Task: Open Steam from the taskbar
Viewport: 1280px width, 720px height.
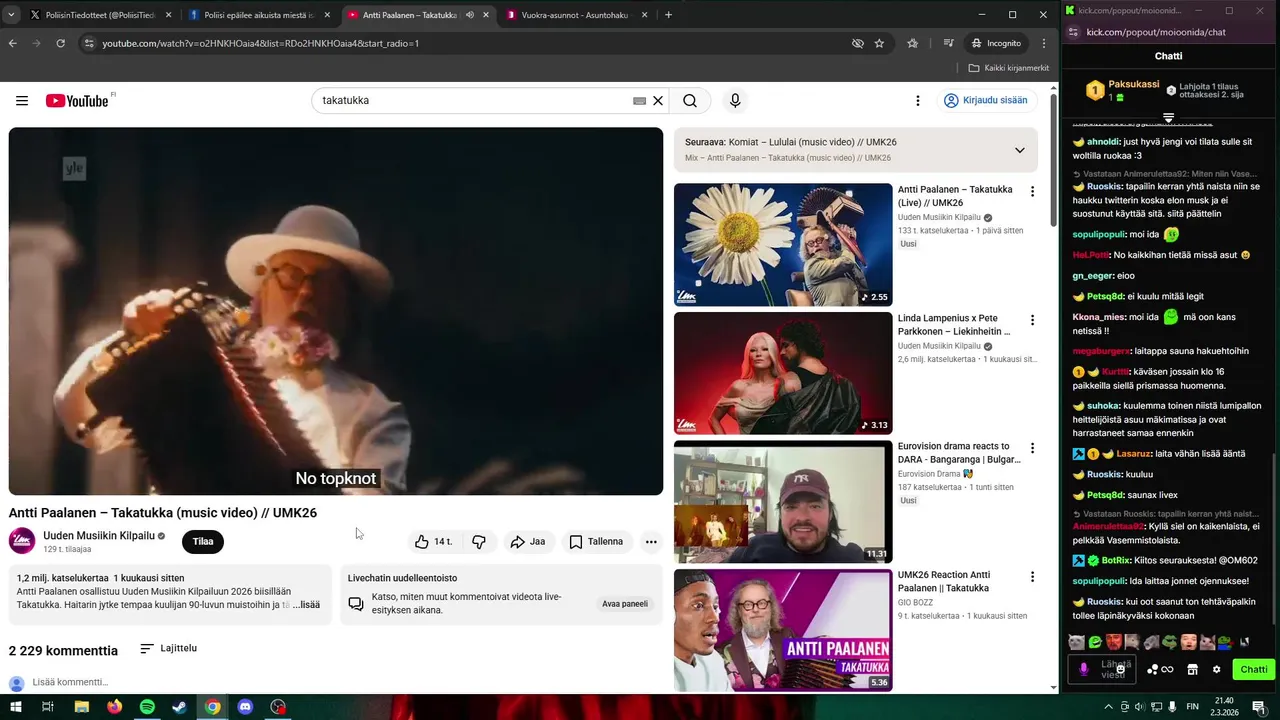Action: (179, 707)
